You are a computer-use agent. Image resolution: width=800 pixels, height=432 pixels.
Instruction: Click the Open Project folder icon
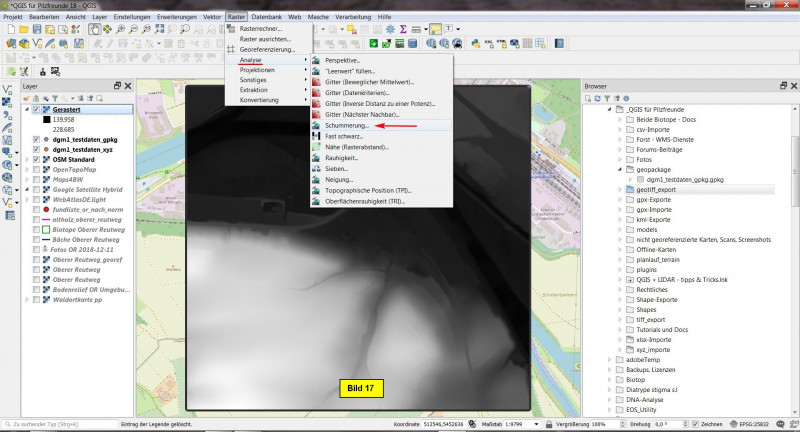pyautogui.click(x=23, y=30)
